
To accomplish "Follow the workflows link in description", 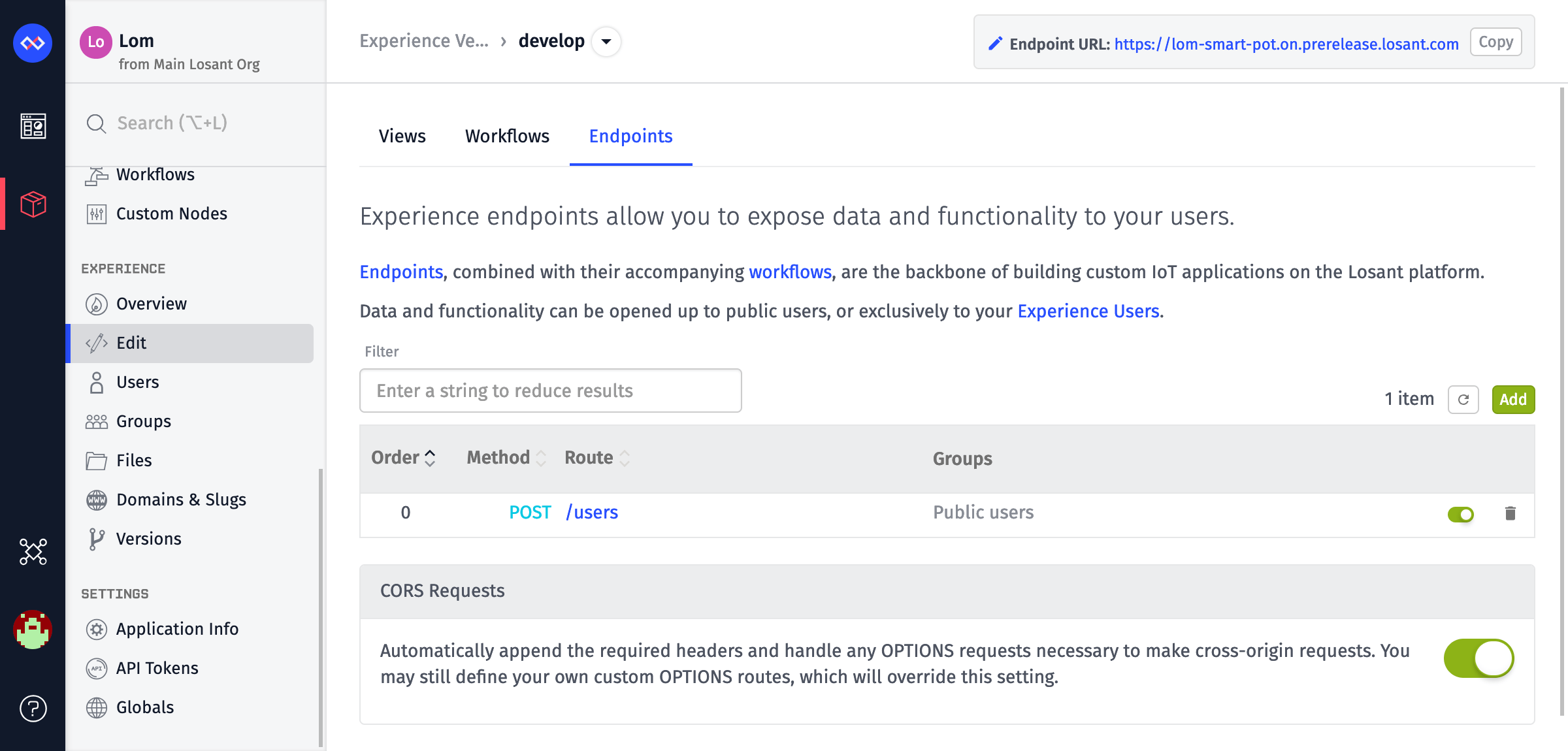I will coord(790,272).
